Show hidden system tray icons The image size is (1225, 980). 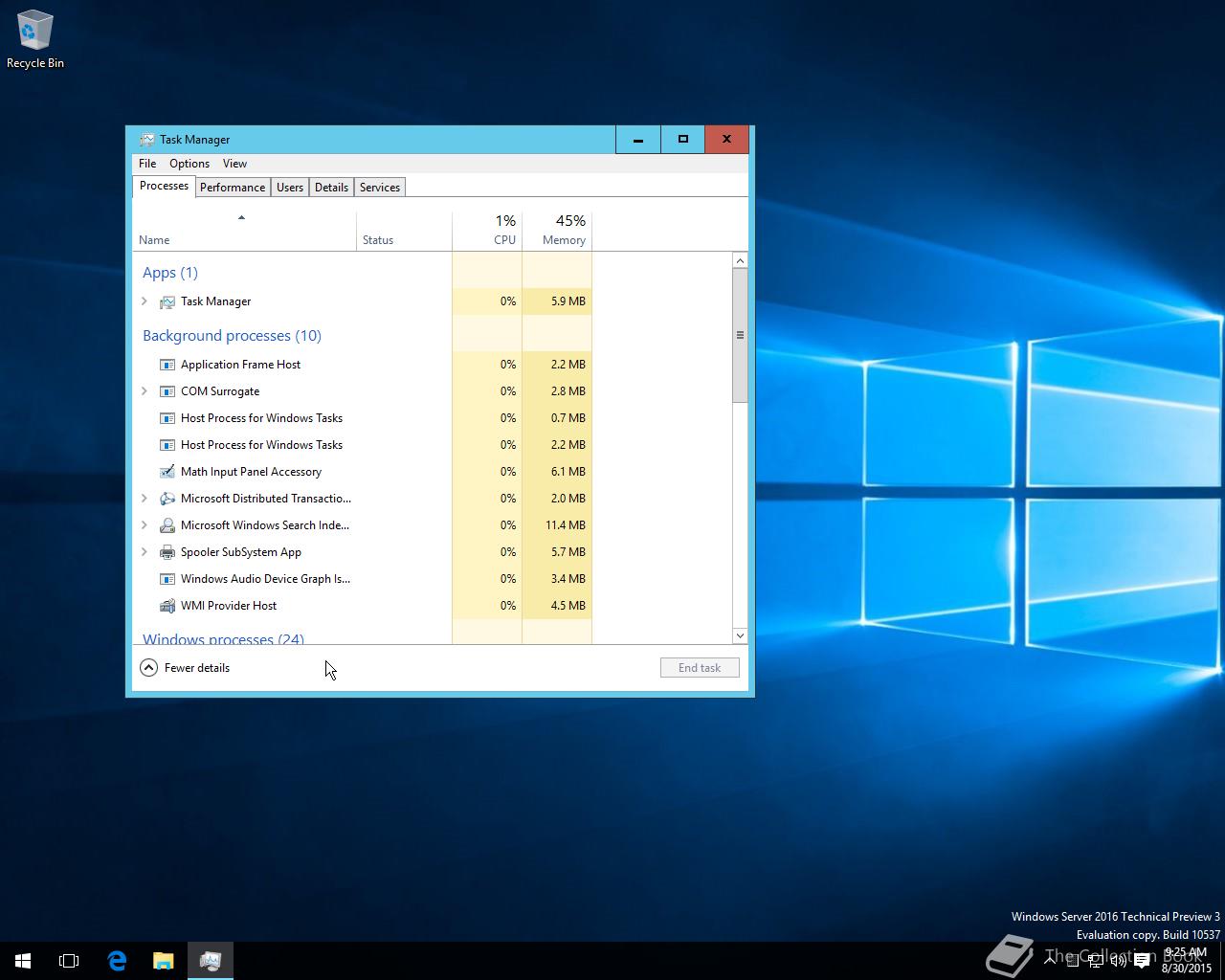coord(1050,962)
